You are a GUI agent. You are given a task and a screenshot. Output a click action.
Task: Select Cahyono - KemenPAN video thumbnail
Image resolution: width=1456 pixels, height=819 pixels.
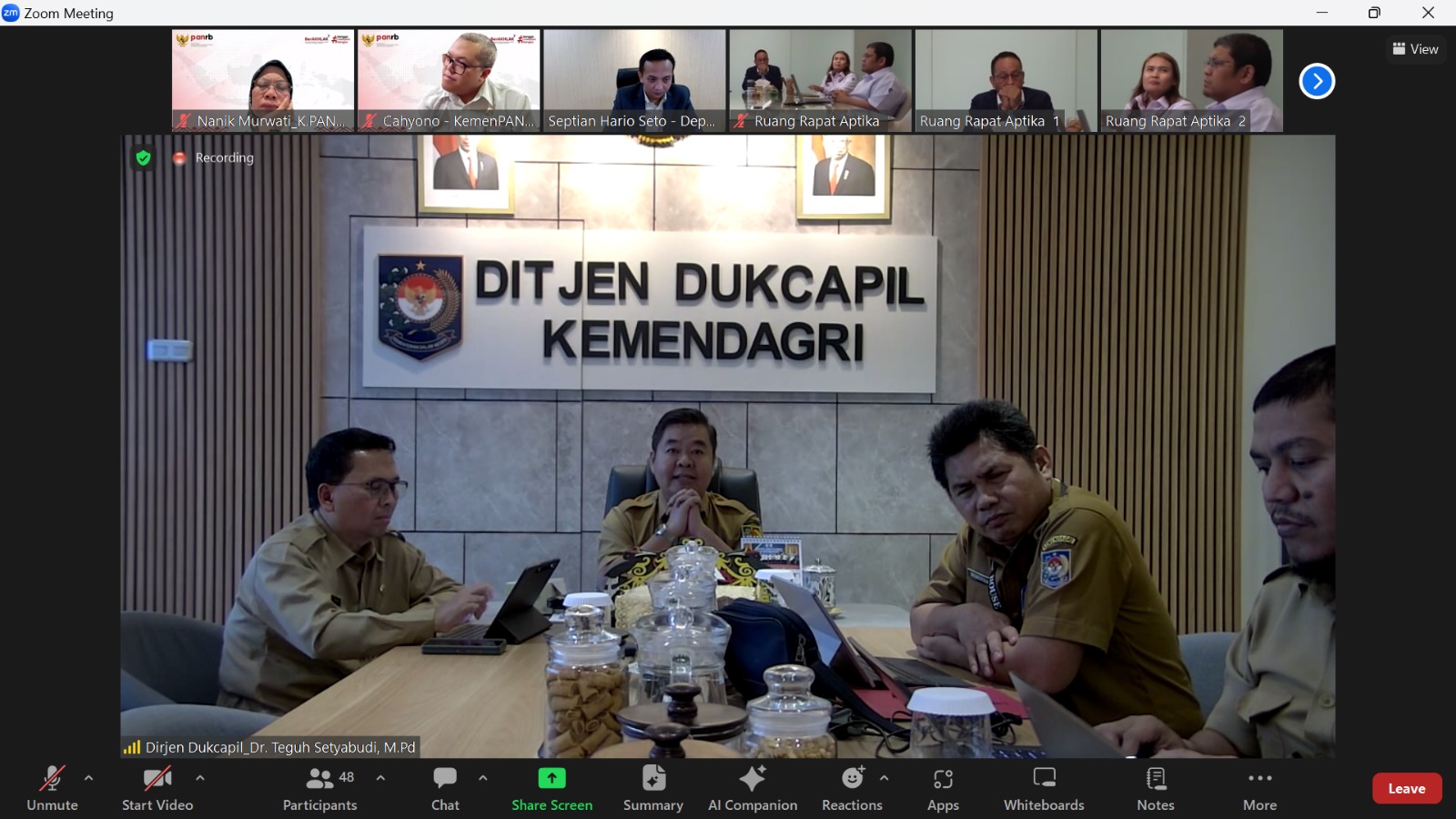(x=449, y=81)
